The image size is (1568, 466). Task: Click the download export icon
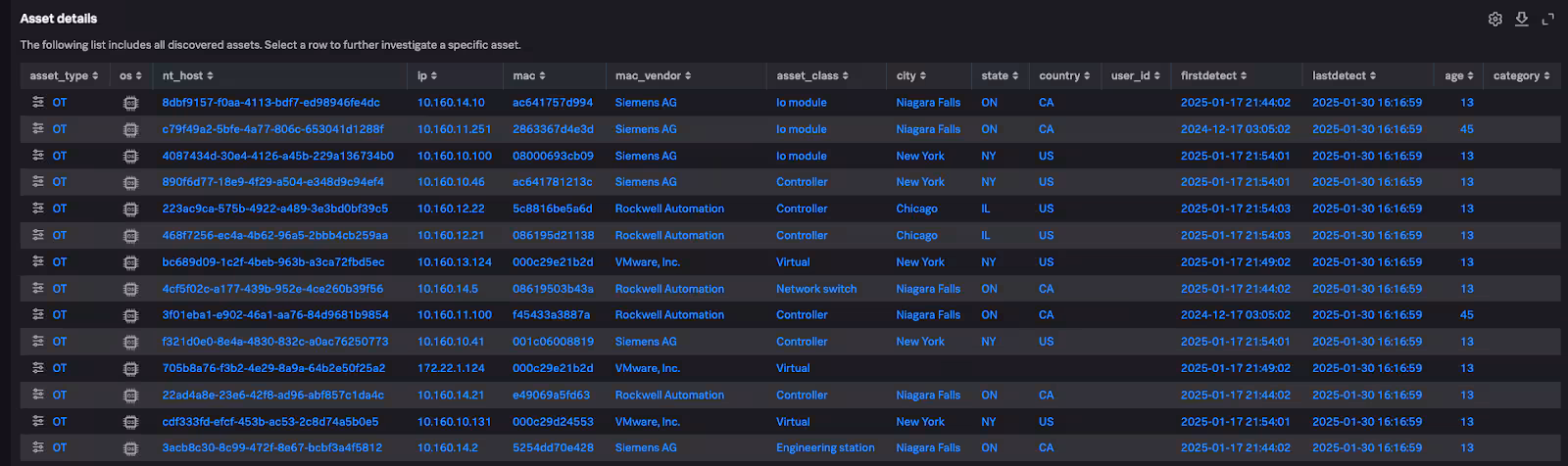coord(1521,20)
